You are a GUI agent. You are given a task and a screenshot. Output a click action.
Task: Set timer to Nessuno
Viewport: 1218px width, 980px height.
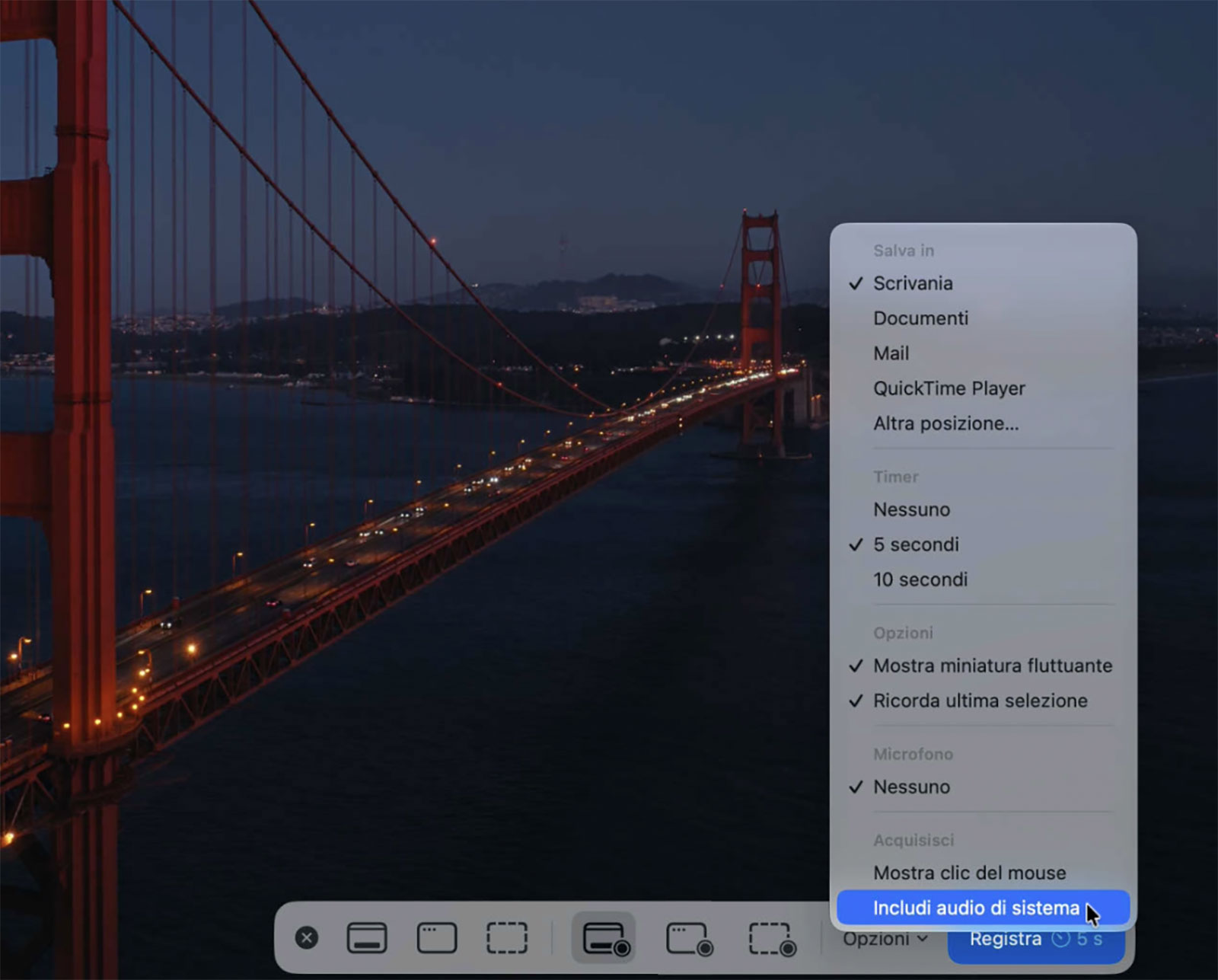[983, 509]
